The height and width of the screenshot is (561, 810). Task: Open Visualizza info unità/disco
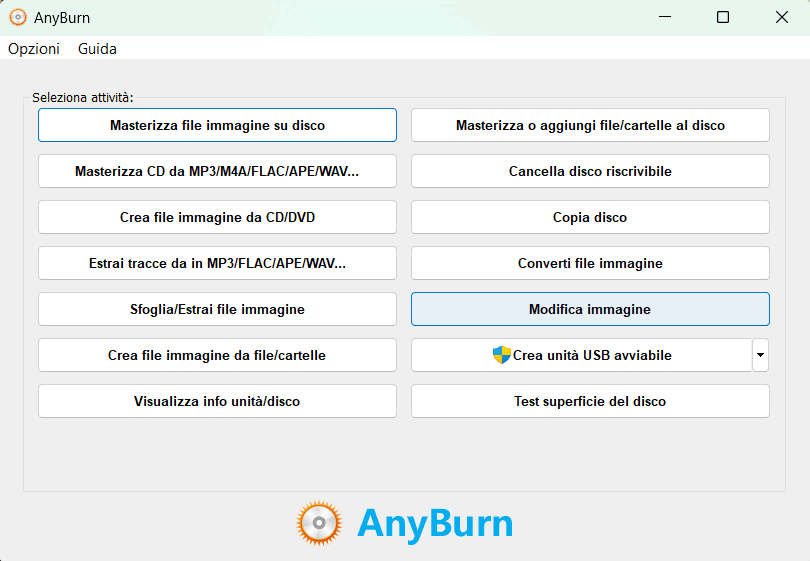point(217,401)
